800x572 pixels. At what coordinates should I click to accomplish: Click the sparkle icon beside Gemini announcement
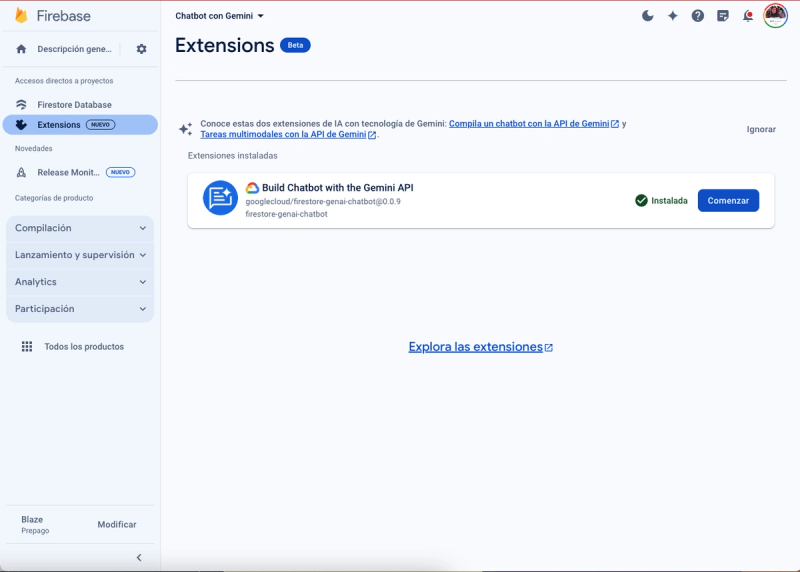[x=186, y=129]
